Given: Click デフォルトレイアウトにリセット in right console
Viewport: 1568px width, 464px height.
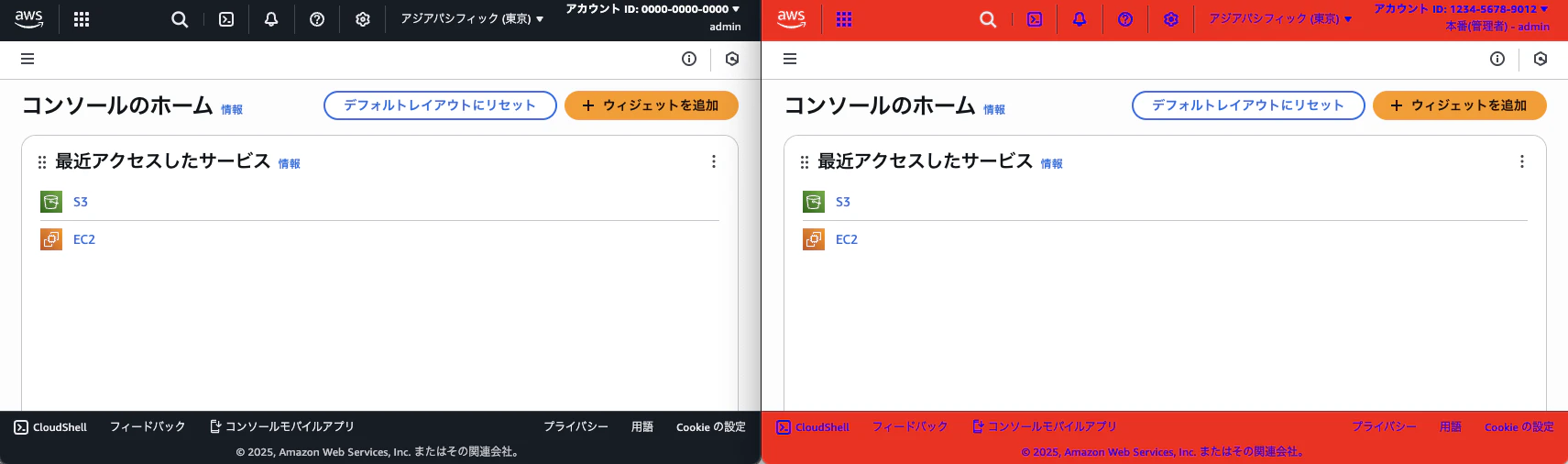Looking at the screenshot, I should click(1248, 105).
